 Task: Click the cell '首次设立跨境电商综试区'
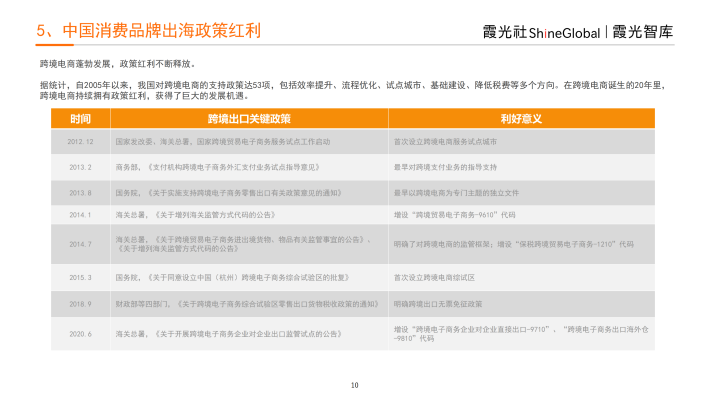coord(521,277)
